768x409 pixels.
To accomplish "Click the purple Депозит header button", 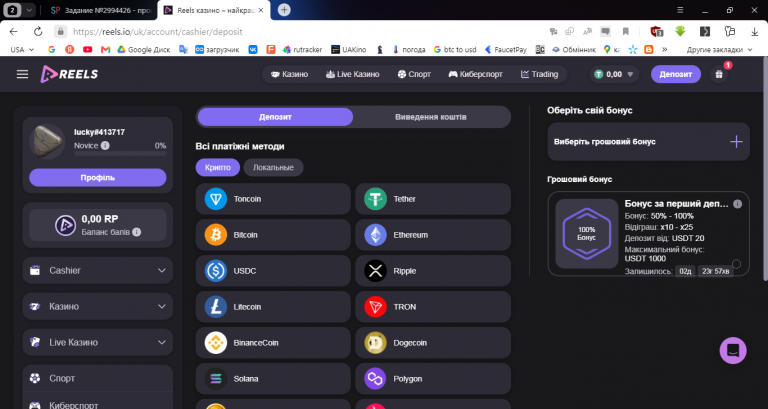I will (x=675, y=74).
